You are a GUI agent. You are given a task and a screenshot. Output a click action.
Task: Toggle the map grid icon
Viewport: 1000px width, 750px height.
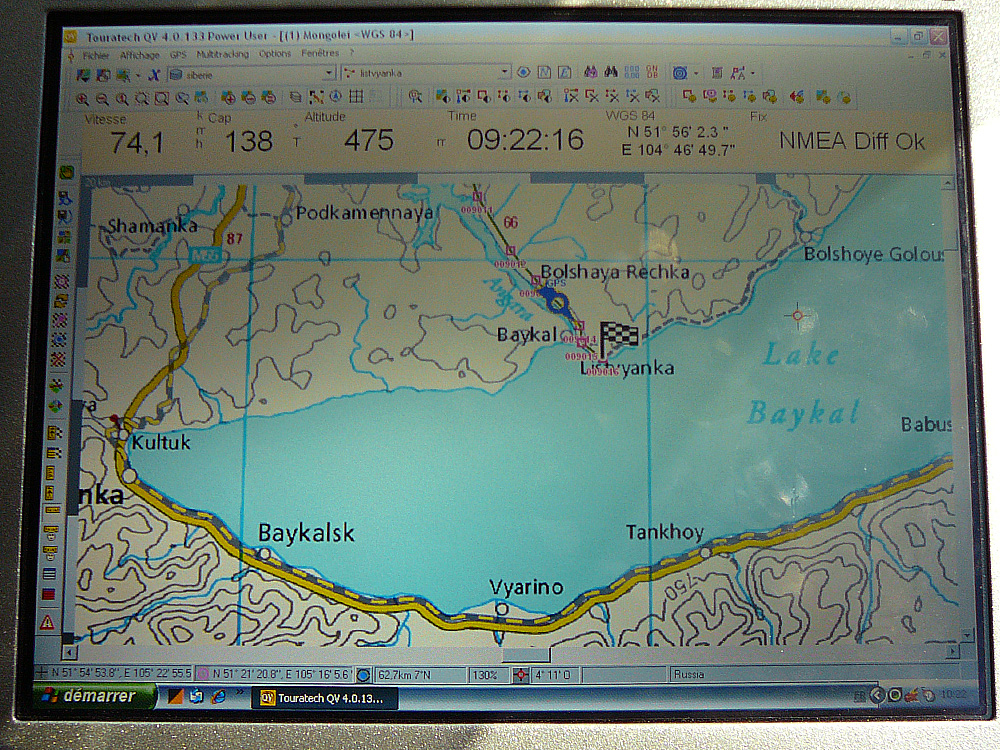tap(357, 96)
